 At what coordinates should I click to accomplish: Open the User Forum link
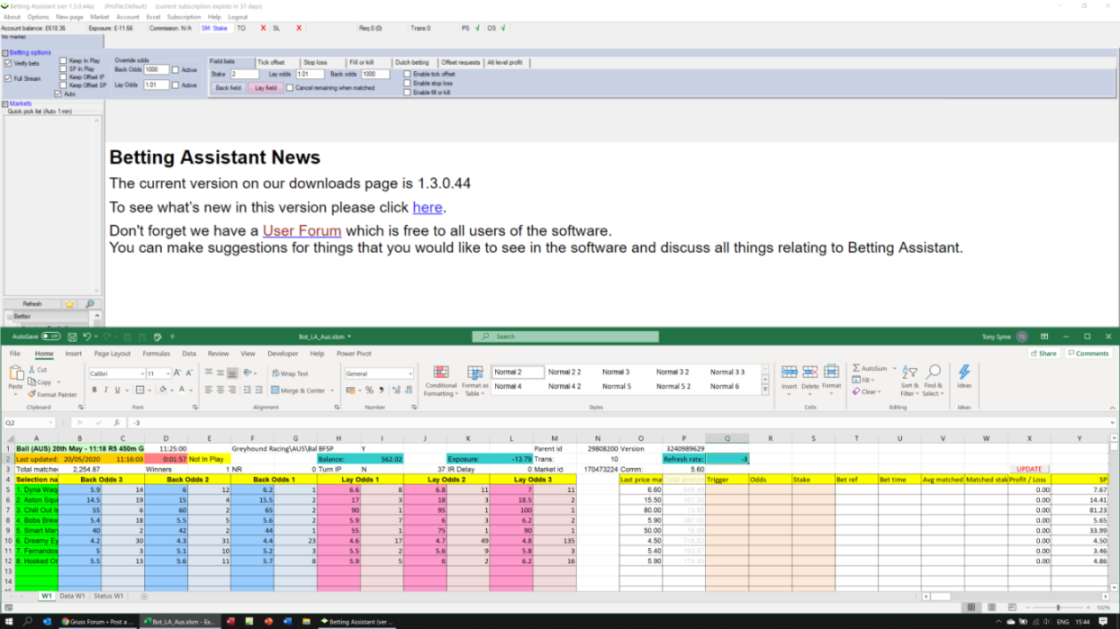coord(302,231)
